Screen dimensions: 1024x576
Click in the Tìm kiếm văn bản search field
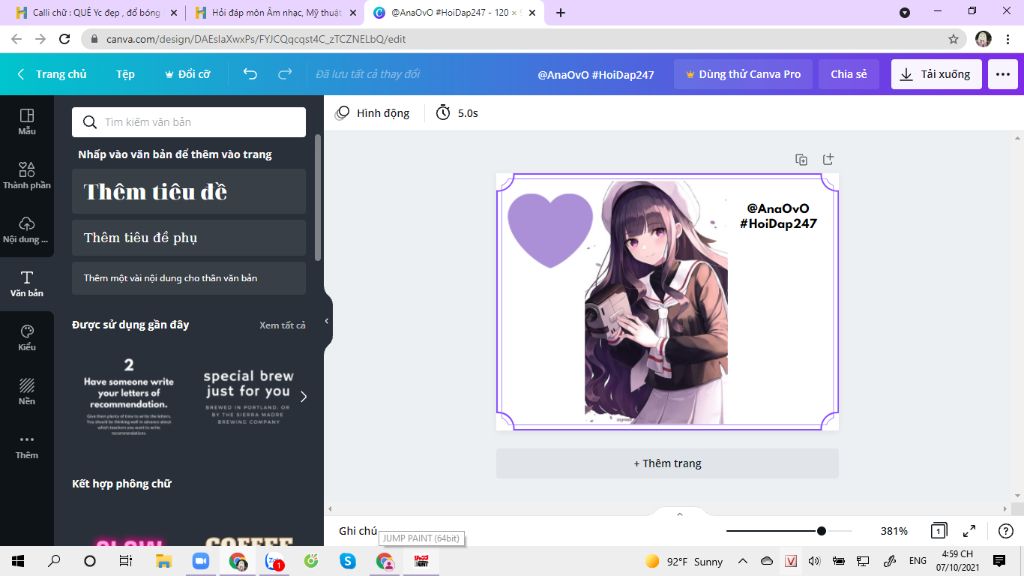(189, 122)
